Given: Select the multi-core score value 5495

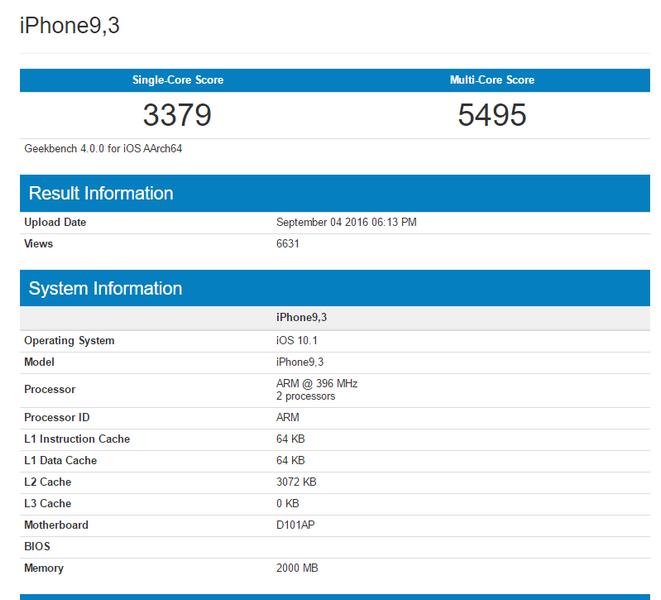Looking at the screenshot, I should pyautogui.click(x=492, y=115).
